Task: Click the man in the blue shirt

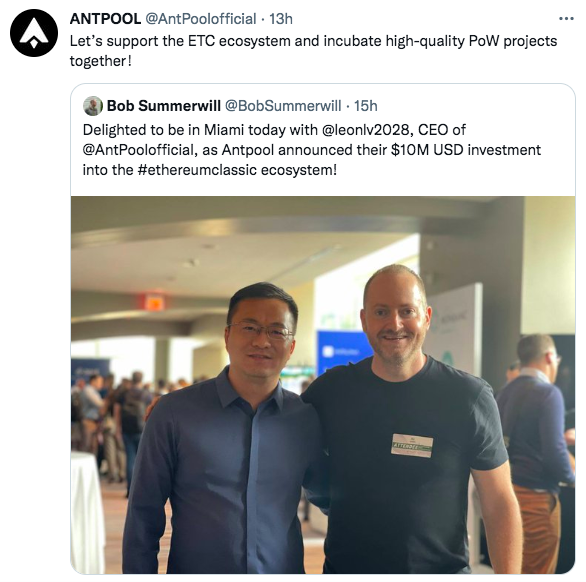Action: coord(224,430)
